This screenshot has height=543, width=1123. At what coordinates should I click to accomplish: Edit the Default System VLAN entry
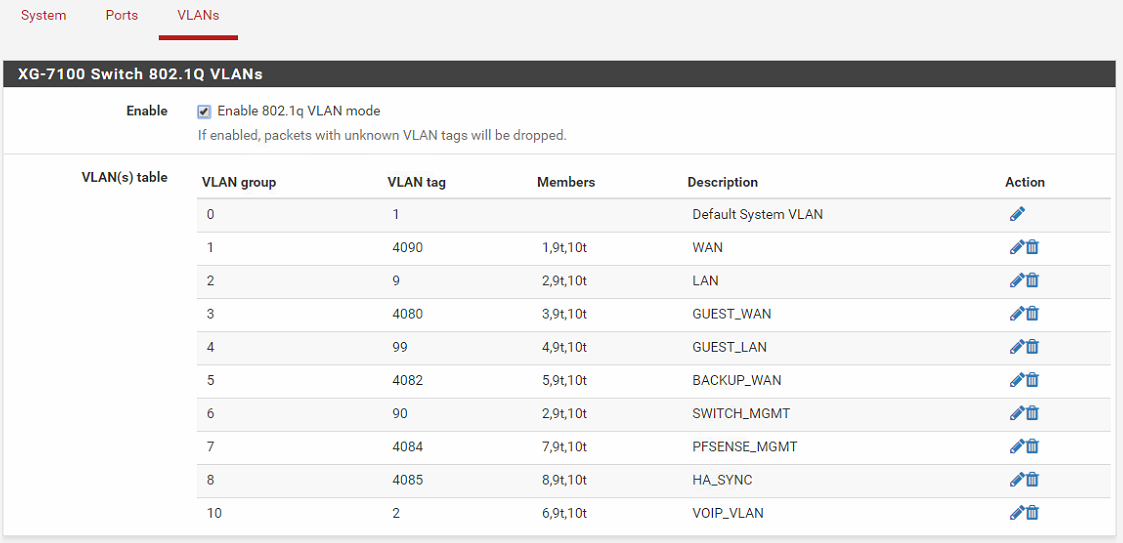[1017, 214]
